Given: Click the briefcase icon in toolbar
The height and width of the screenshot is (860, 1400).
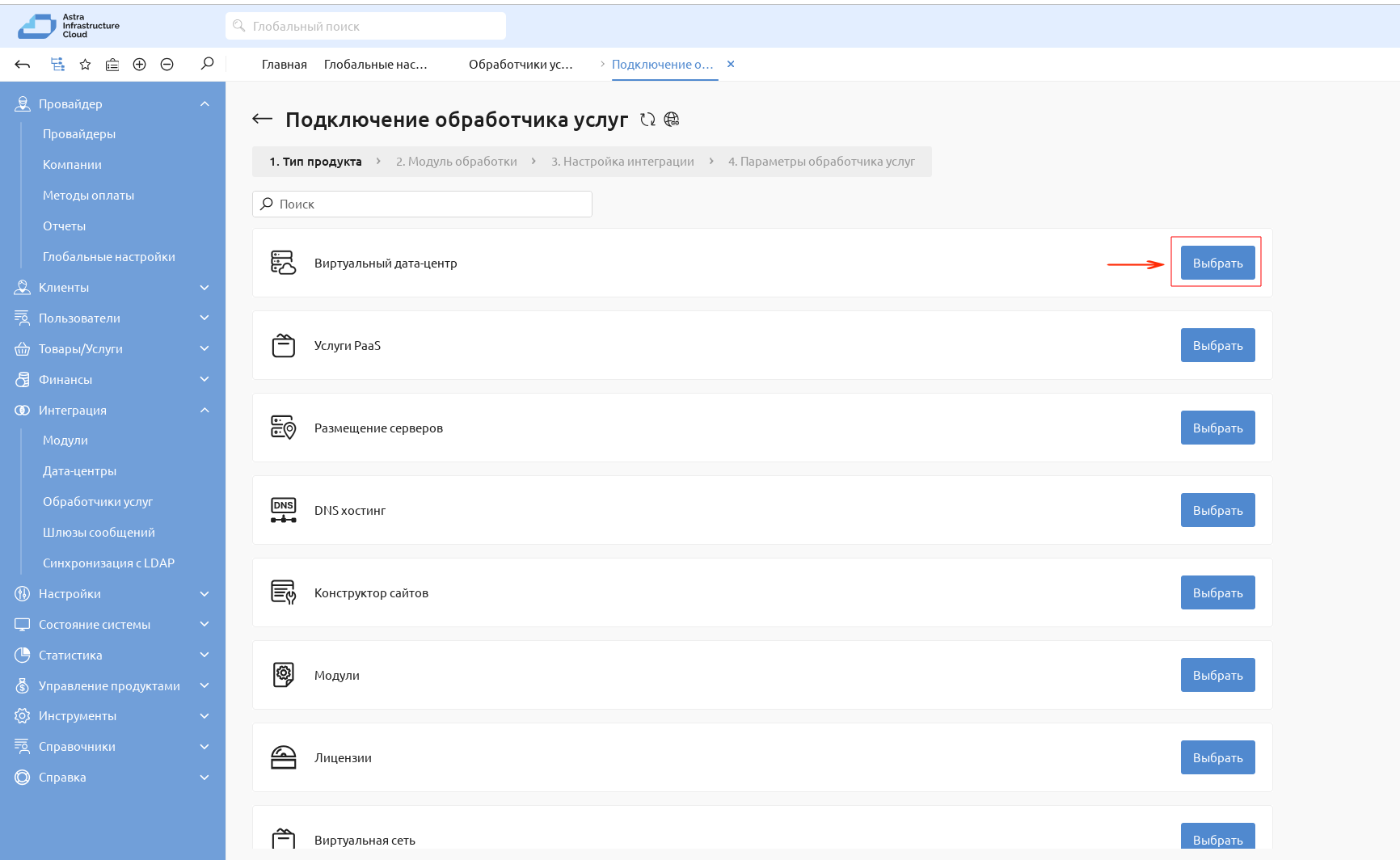Looking at the screenshot, I should [x=112, y=65].
